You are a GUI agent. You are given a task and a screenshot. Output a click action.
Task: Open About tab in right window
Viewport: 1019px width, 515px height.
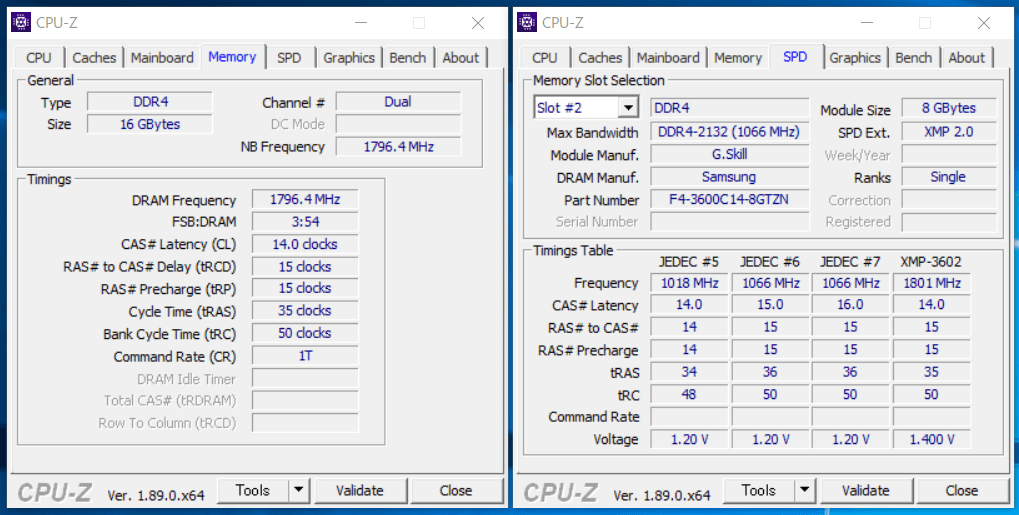click(x=967, y=58)
